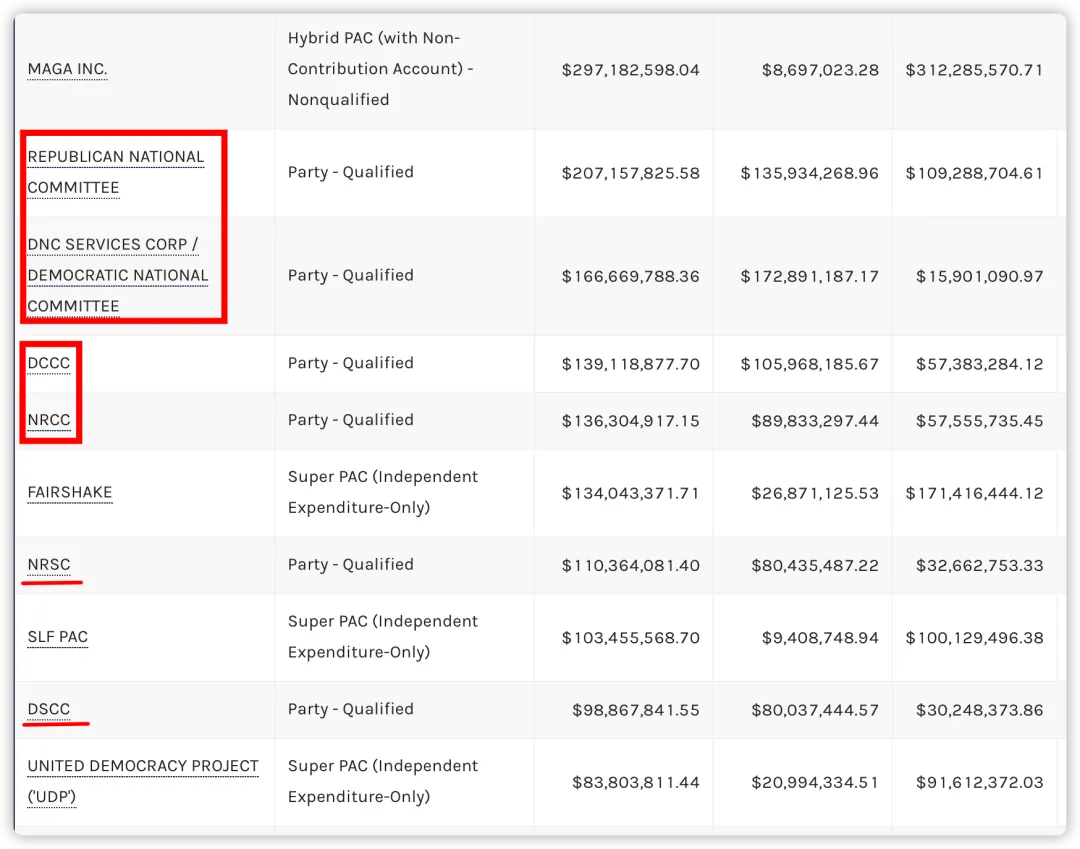Click the REPUBLICAN NATIONAL COMMITTEE link
Viewport: 1080px width, 849px height.
click(115, 157)
